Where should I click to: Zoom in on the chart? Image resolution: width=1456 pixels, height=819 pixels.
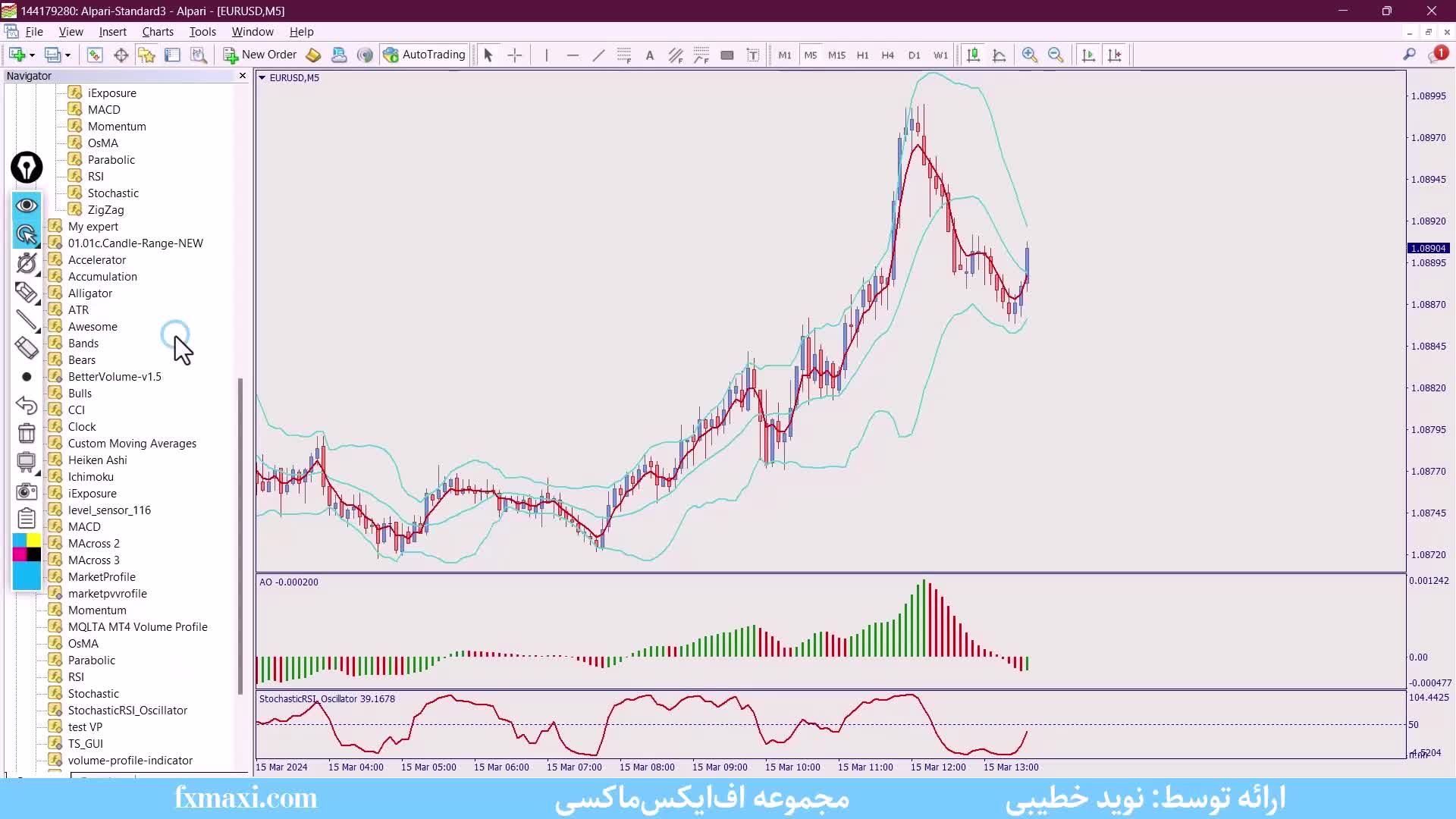point(1029,55)
